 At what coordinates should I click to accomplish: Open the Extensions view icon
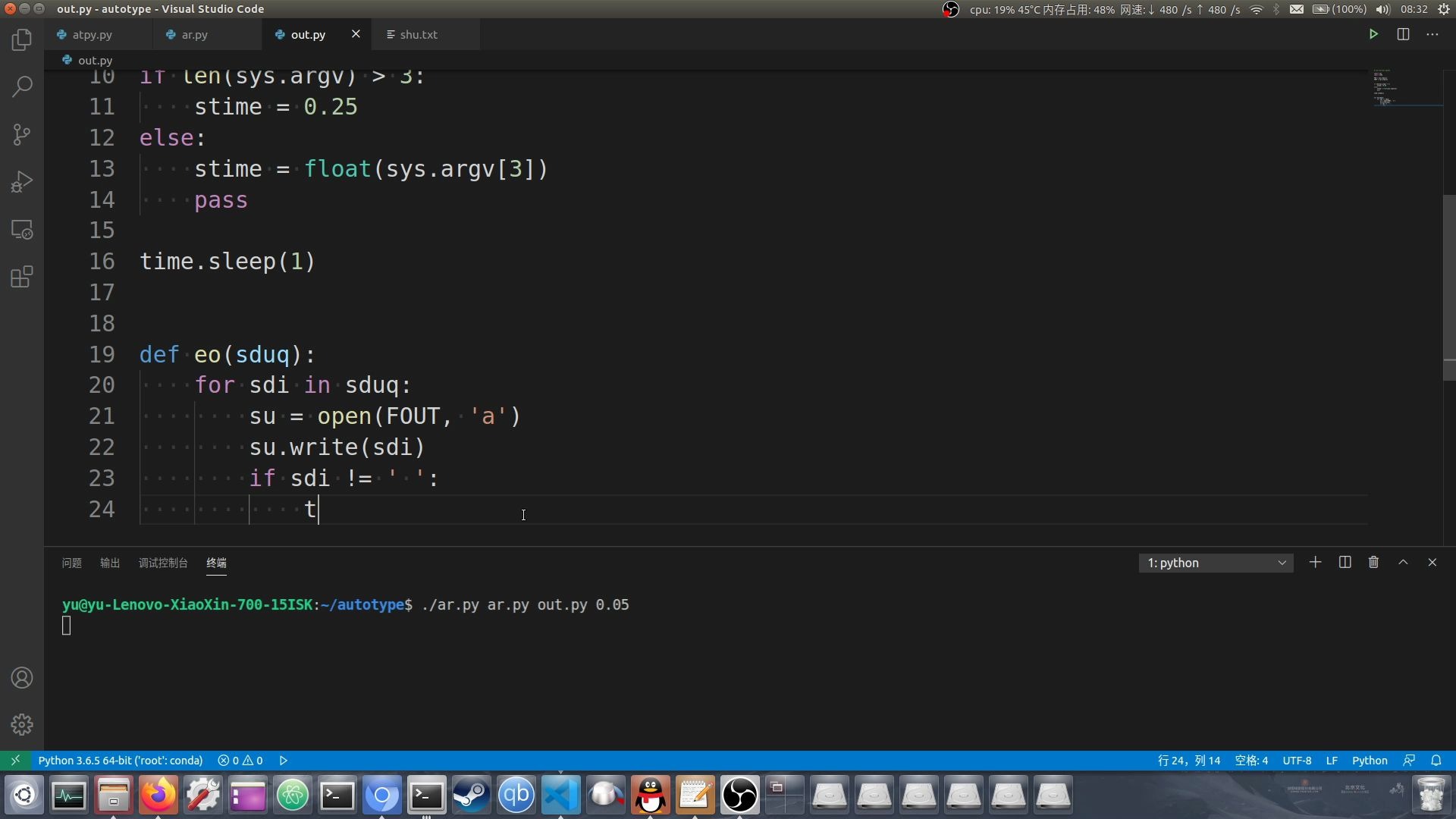coord(22,277)
